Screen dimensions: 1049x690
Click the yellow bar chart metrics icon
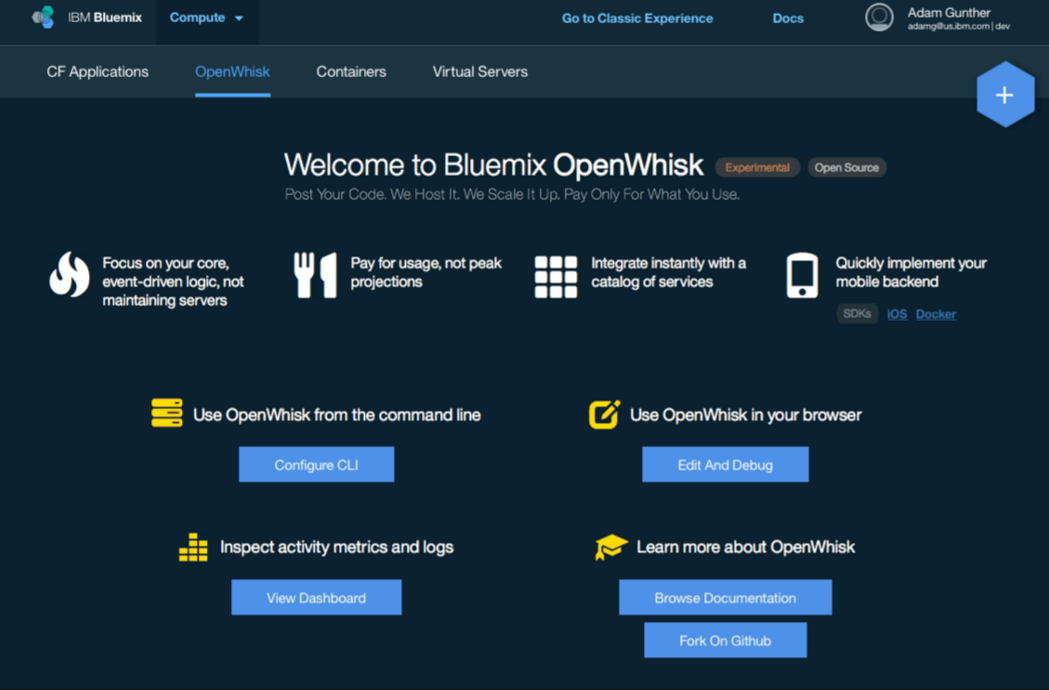click(193, 547)
